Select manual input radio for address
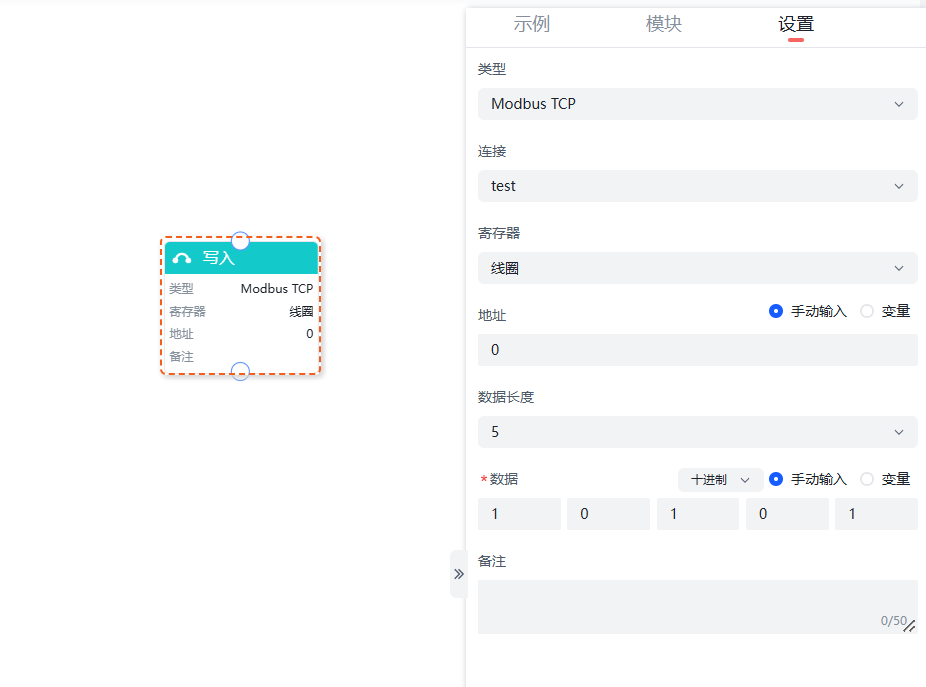Screen dimensions: 926x687 pos(776,311)
